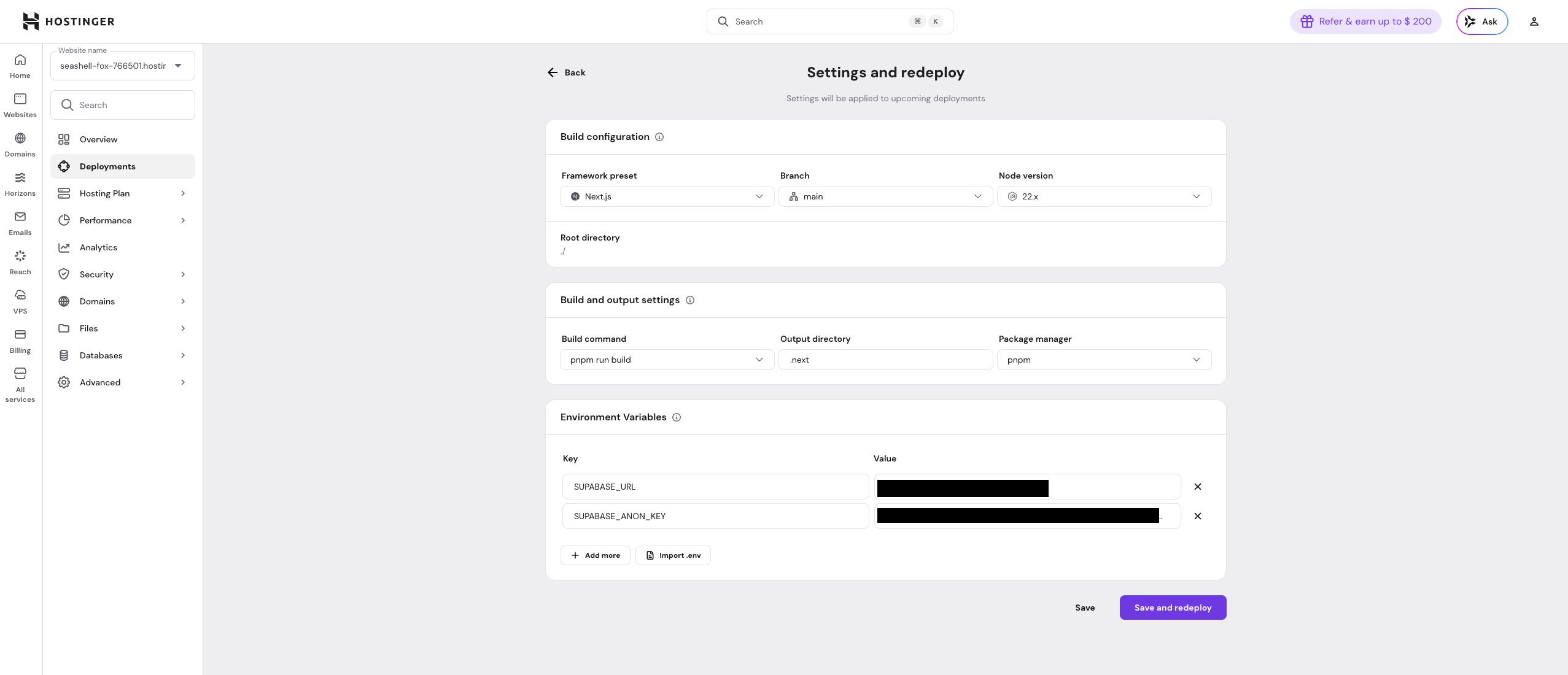This screenshot has height=675, width=1568.
Task: Go to VPS section icon
Action: 20,301
